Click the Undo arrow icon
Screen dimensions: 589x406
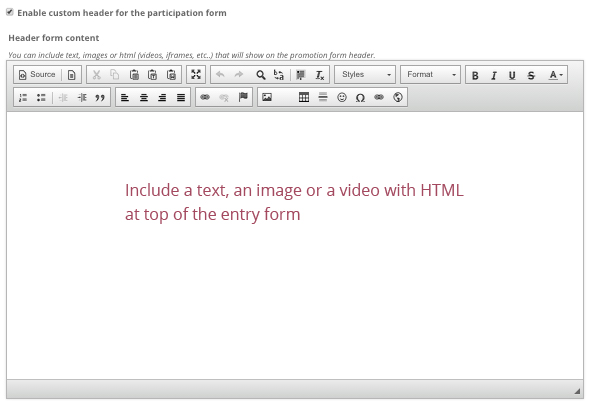point(220,75)
